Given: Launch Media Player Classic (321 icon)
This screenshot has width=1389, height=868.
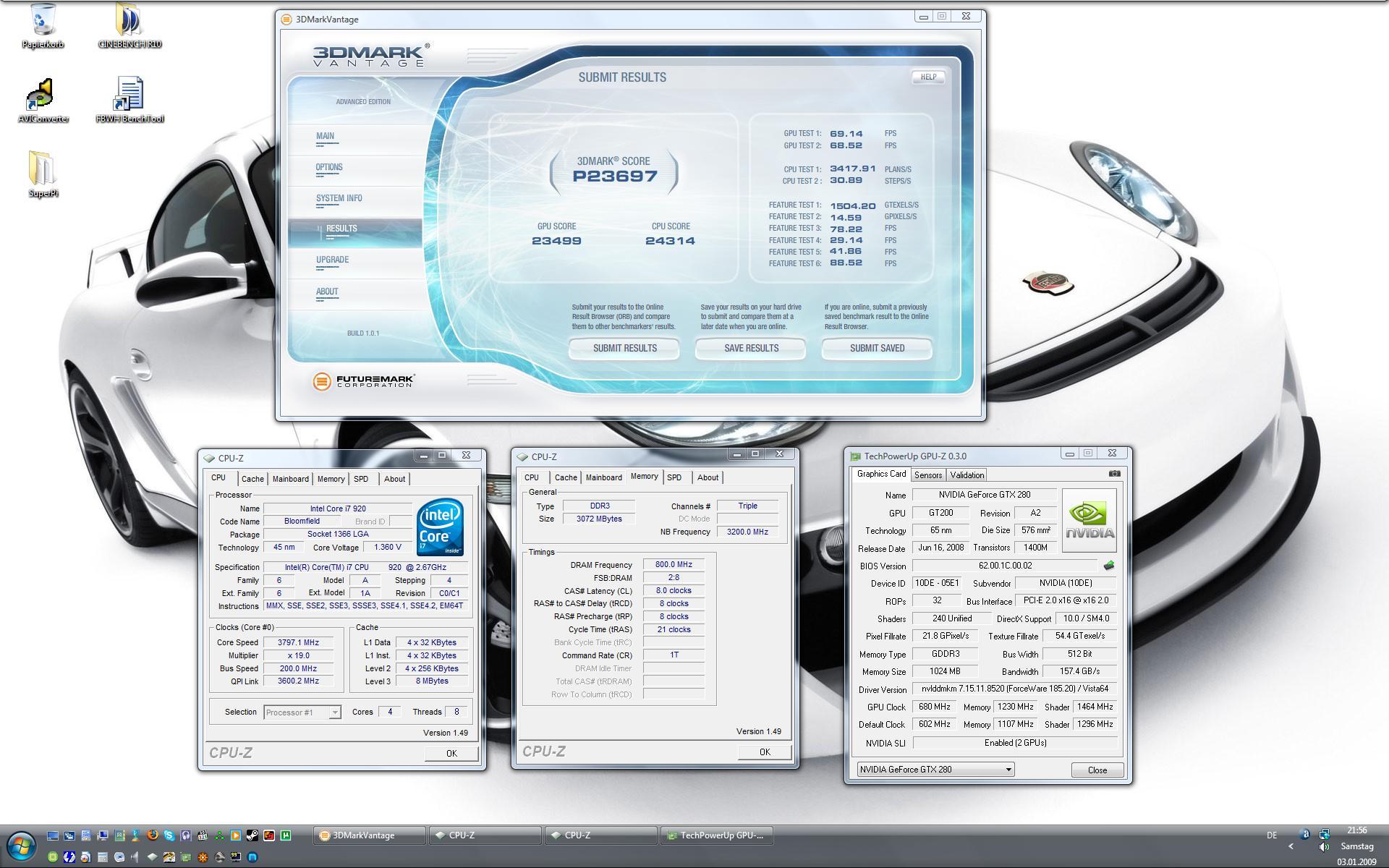Looking at the screenshot, I should (x=203, y=835).
